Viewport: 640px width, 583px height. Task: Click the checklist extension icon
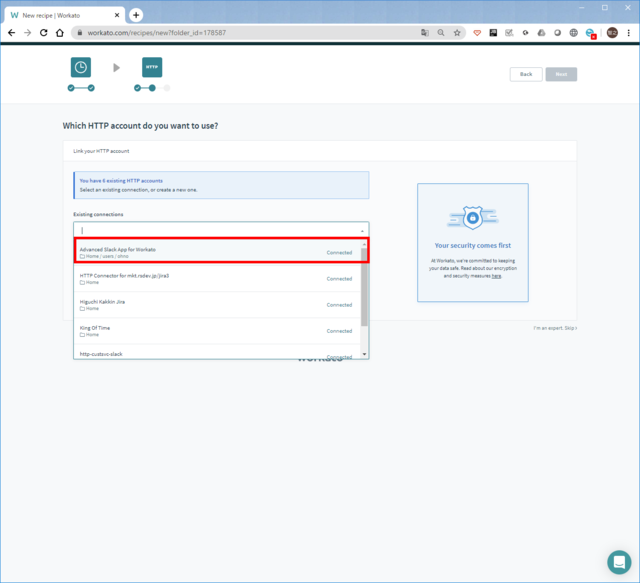[509, 33]
